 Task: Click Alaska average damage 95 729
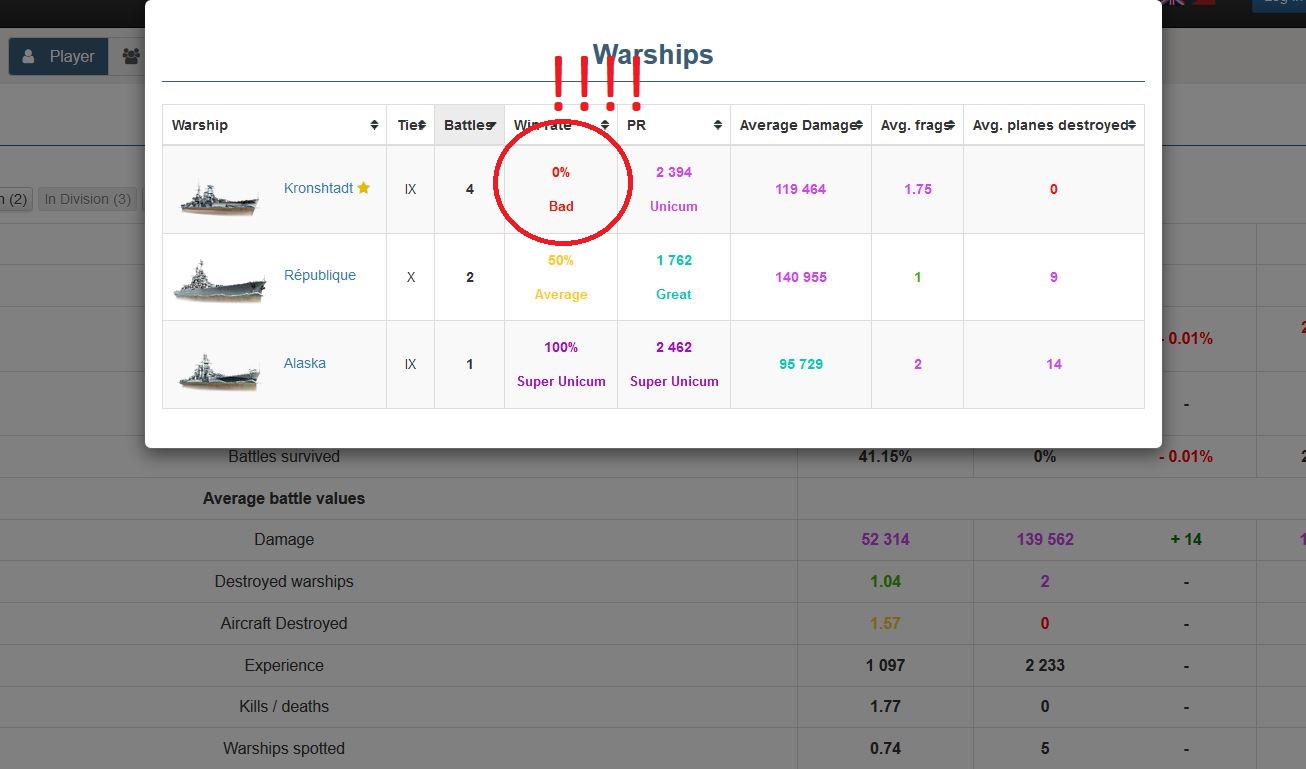801,364
